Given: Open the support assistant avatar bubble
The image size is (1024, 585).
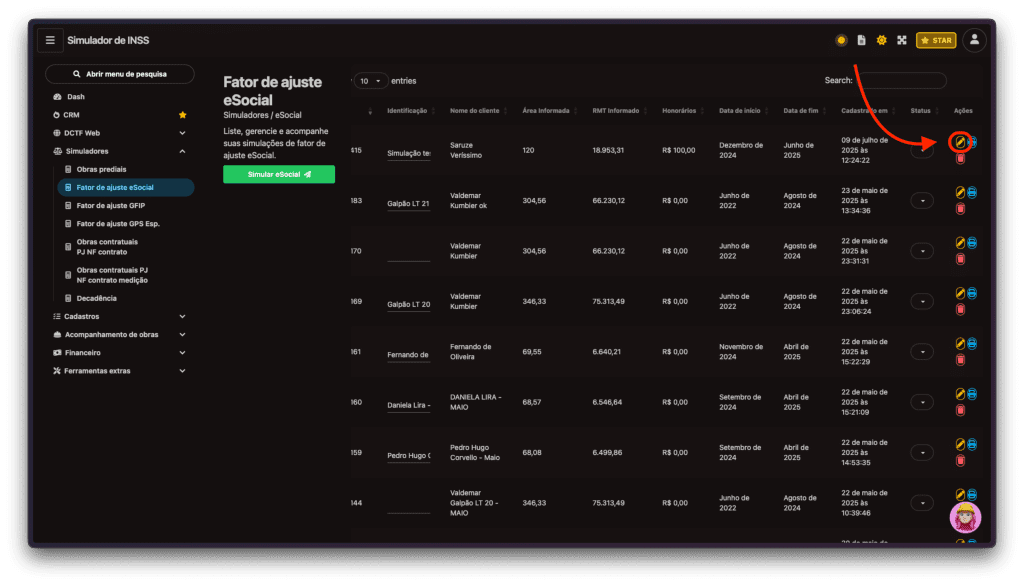Looking at the screenshot, I should [965, 517].
